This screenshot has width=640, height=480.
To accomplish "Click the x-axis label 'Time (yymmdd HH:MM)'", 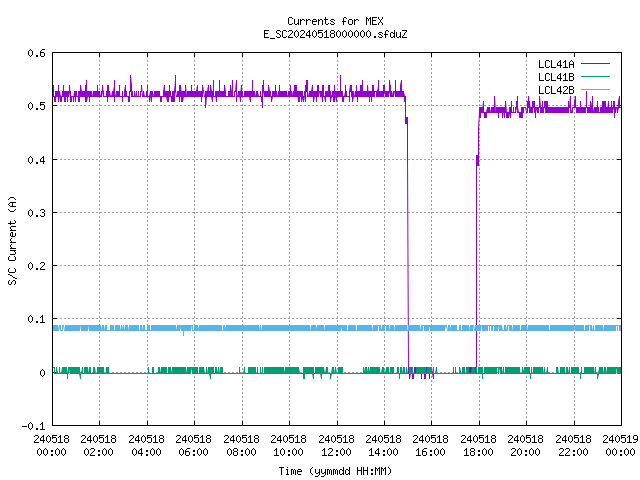I will pos(335,471).
